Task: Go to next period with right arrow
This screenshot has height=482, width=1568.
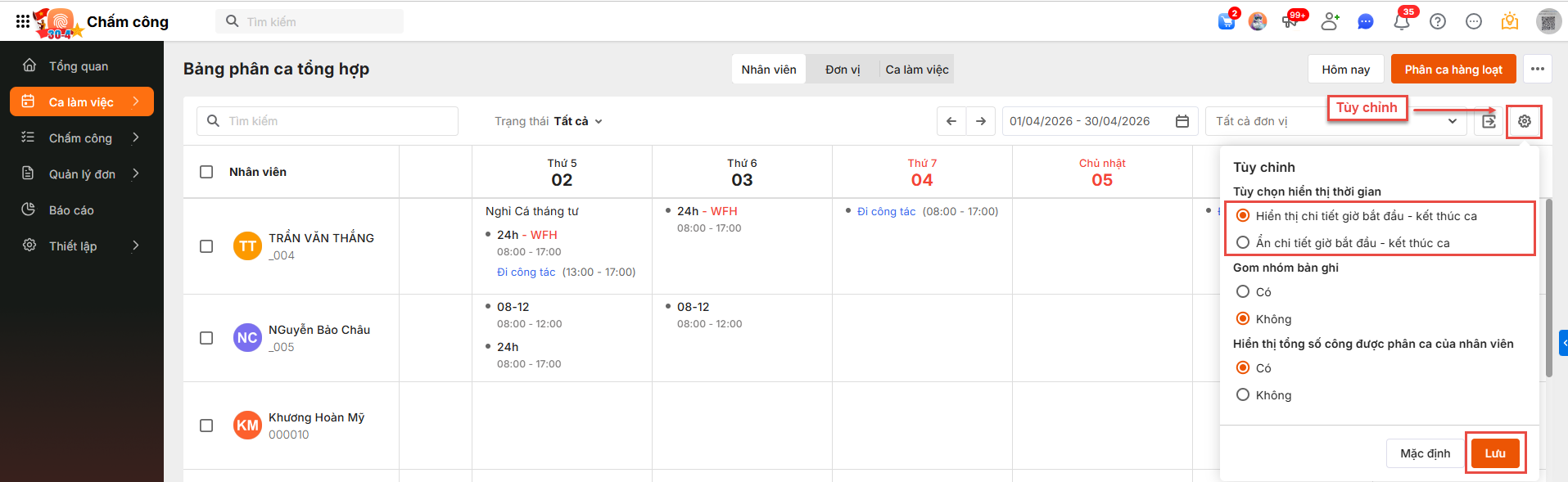Action: [x=981, y=121]
